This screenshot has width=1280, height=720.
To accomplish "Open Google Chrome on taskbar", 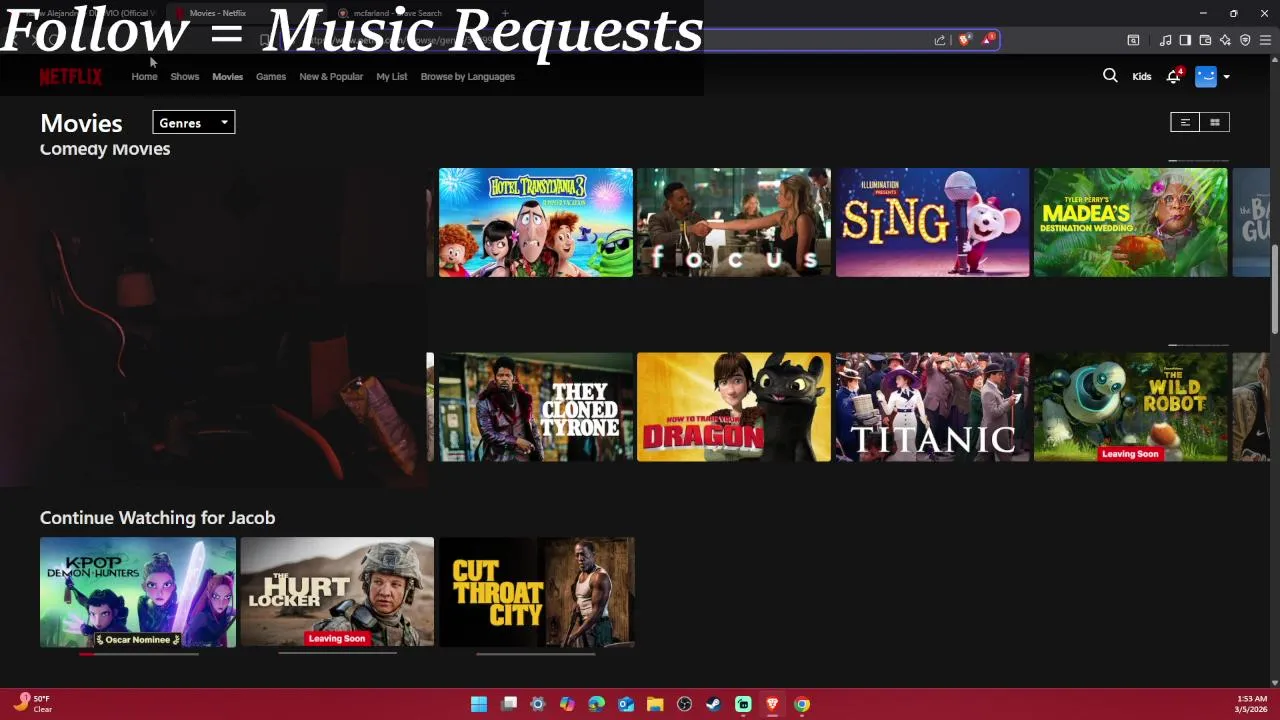I will pos(802,704).
